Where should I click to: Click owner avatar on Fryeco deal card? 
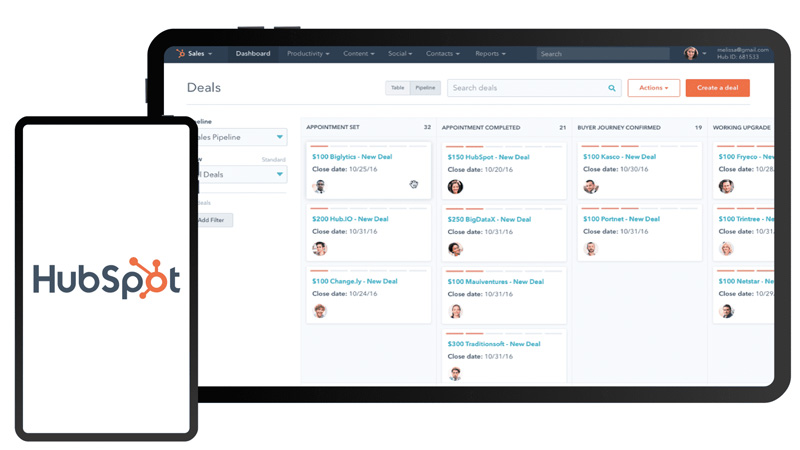click(x=726, y=187)
